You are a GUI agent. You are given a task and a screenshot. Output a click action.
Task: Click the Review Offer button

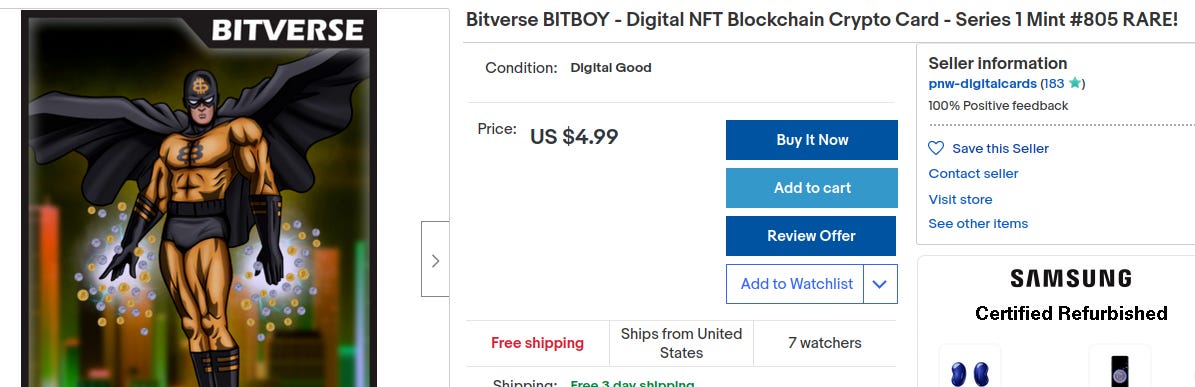(812, 236)
